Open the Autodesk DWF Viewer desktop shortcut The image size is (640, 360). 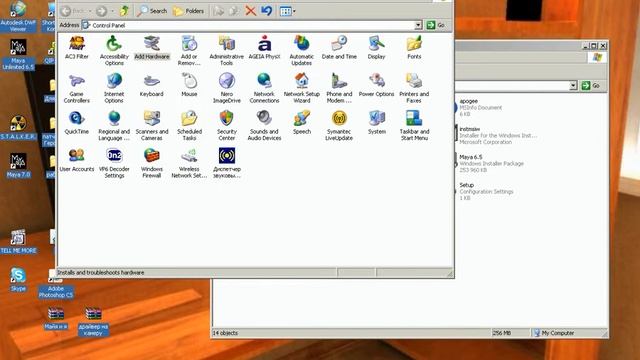coord(18,16)
